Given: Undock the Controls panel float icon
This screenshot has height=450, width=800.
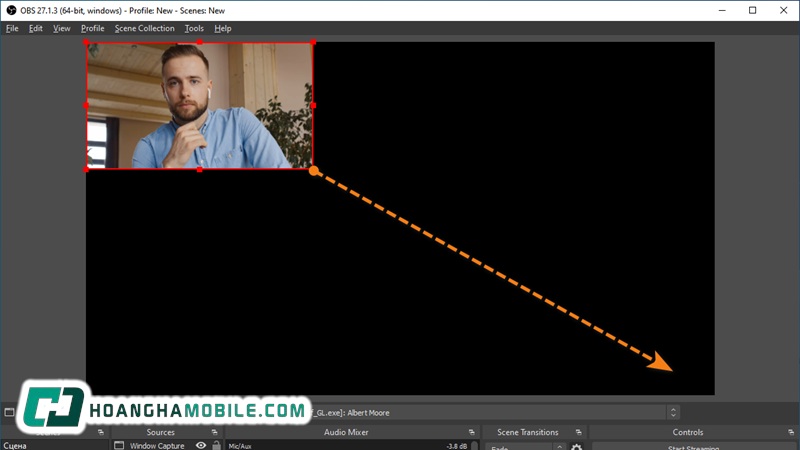Looking at the screenshot, I should (791, 432).
